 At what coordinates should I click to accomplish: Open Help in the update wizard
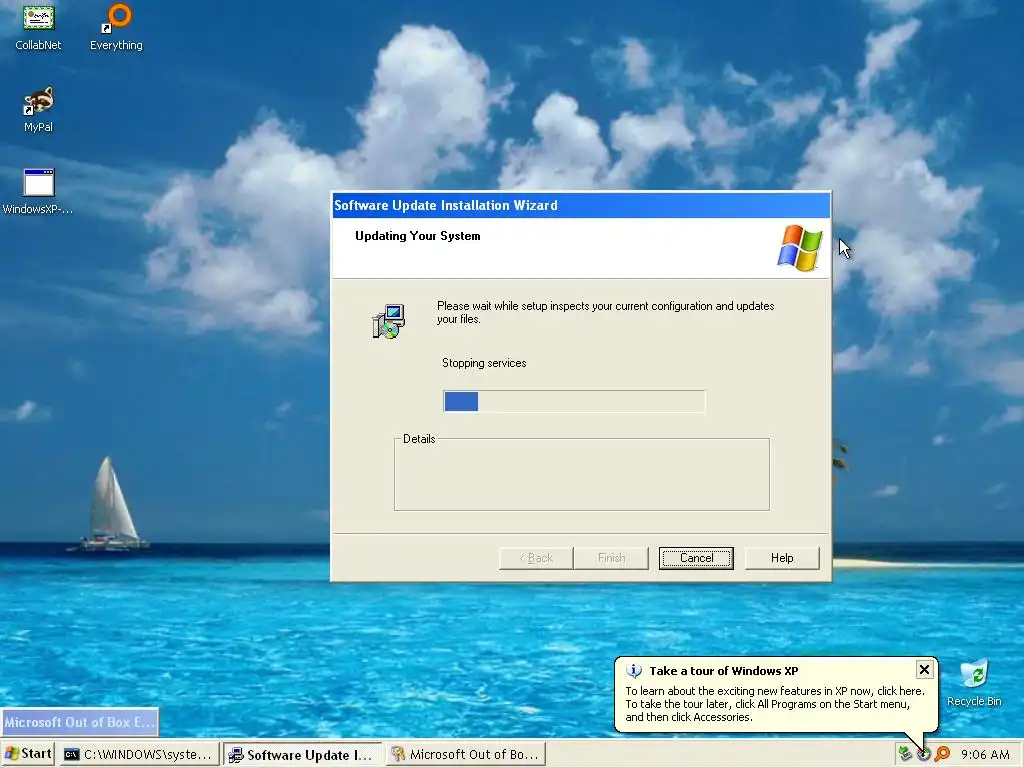tap(782, 558)
